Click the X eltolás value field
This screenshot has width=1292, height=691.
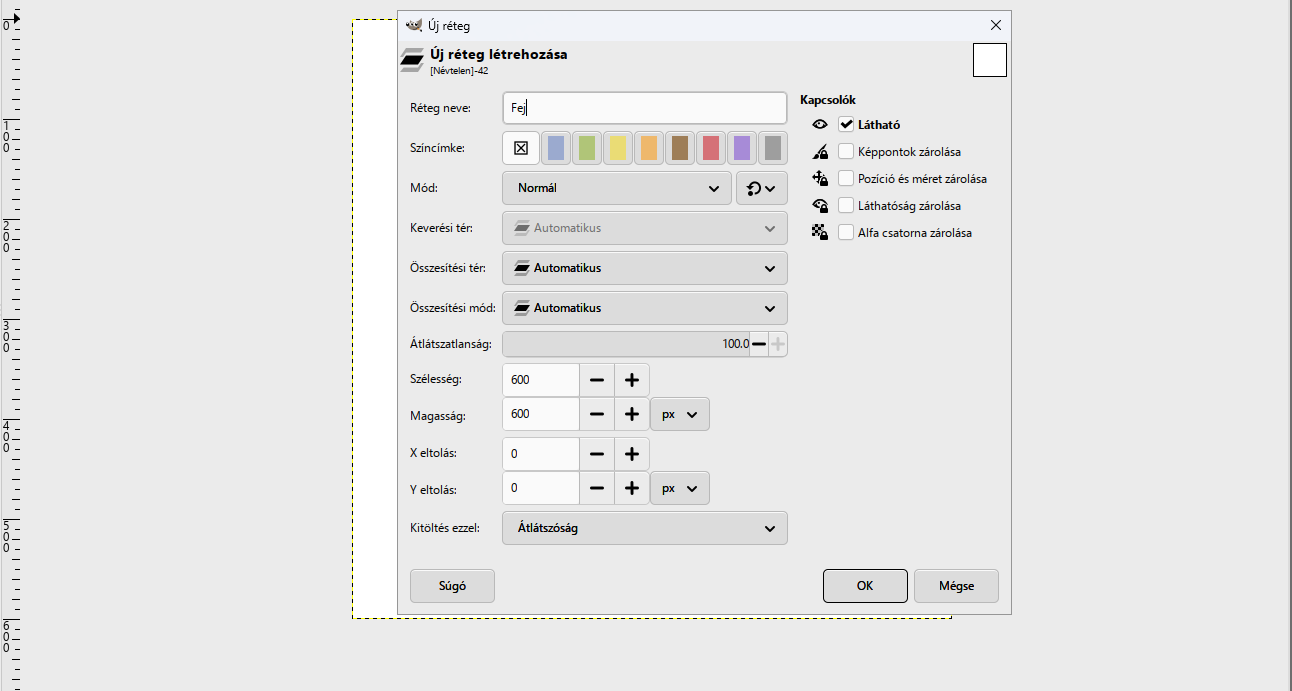click(540, 454)
